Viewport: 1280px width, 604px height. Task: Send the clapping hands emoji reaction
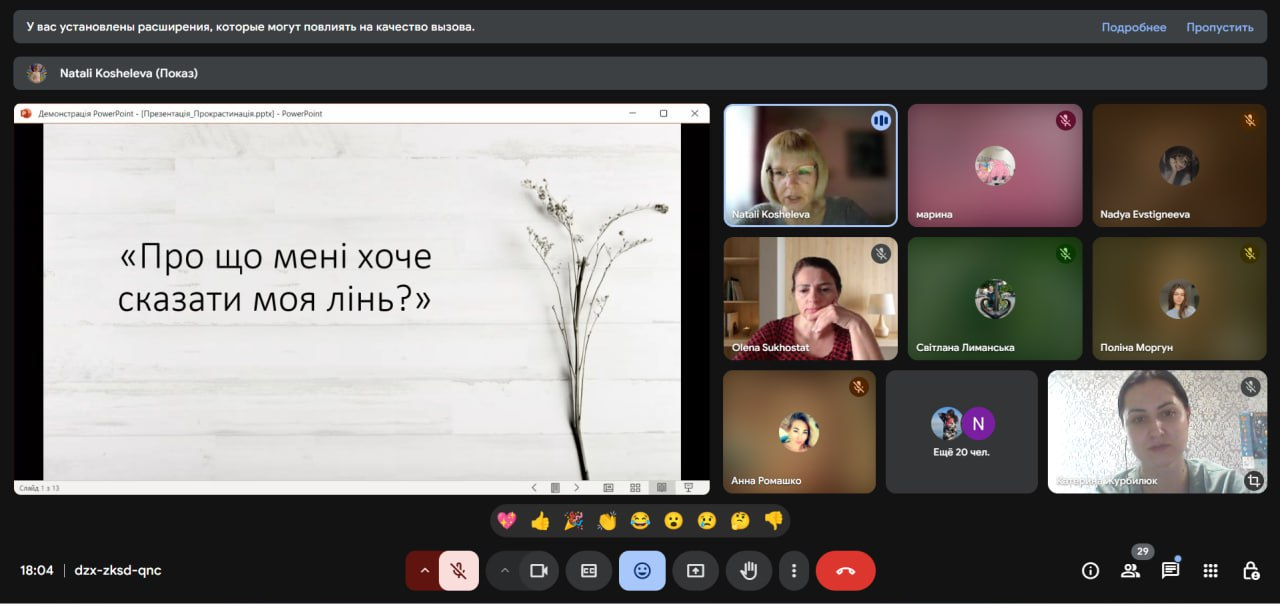607,521
